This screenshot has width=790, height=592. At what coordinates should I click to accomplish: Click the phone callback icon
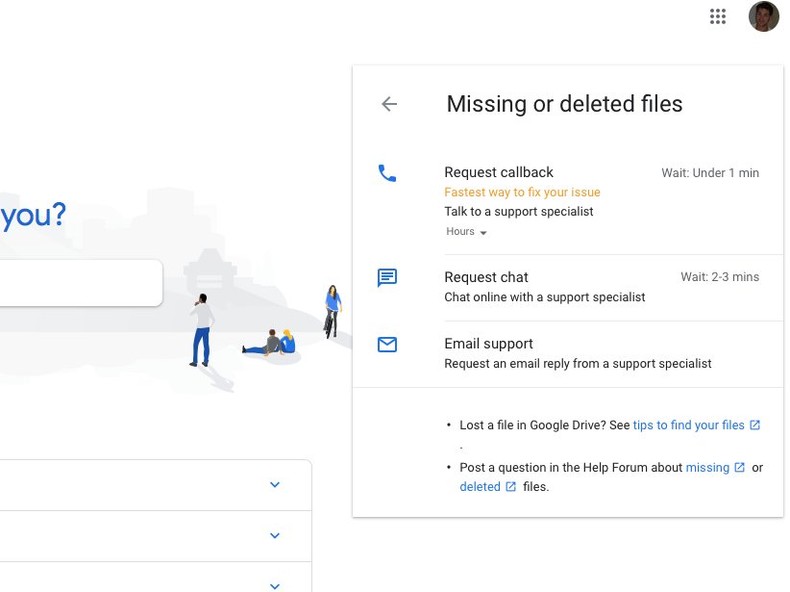pyautogui.click(x=387, y=173)
